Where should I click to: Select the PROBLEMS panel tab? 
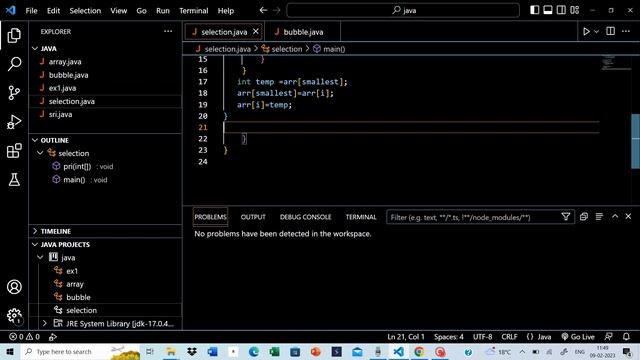coord(210,217)
